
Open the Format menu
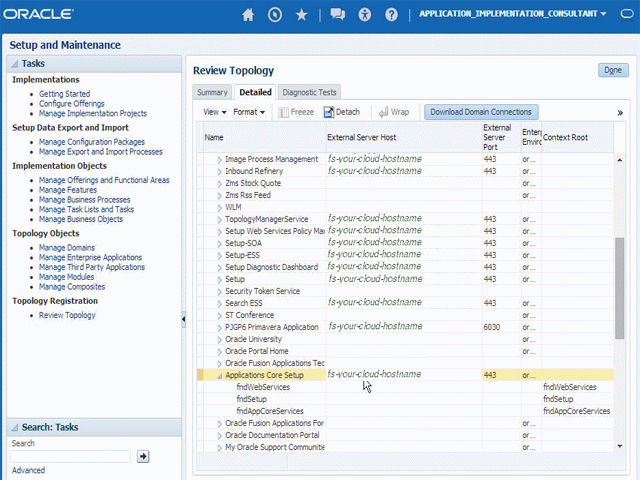(249, 112)
